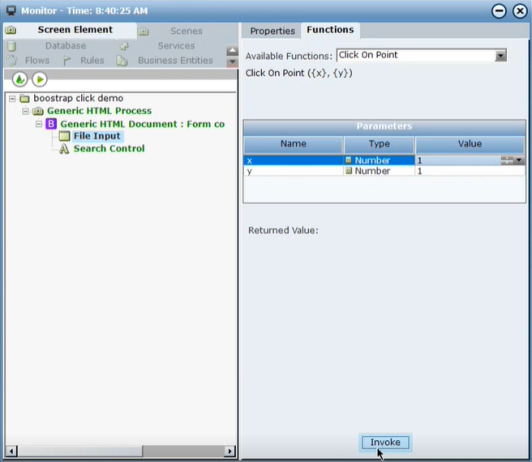The width and height of the screenshot is (532, 462).
Task: Collapse the boostrap click demo tree node
Action: point(12,99)
